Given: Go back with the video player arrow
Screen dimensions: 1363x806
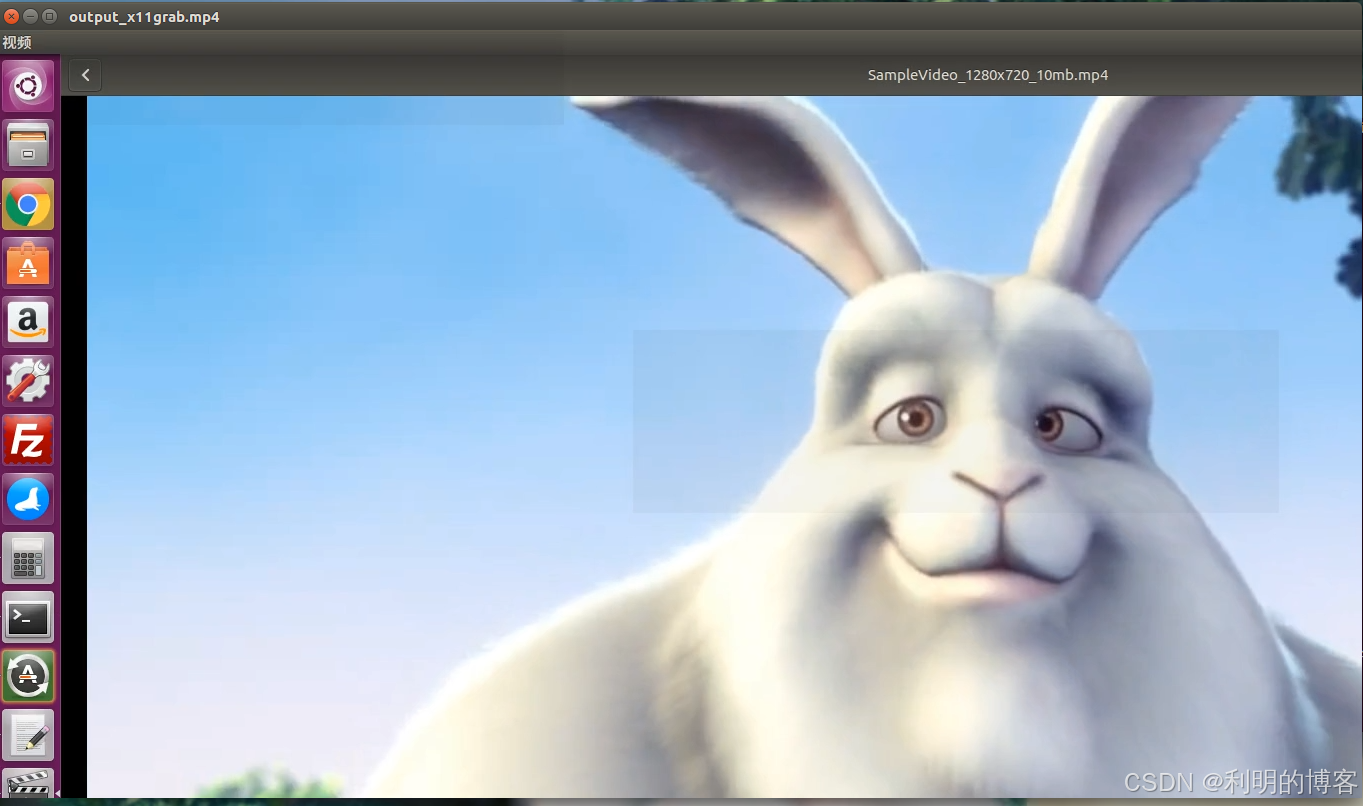Looking at the screenshot, I should point(86,75).
